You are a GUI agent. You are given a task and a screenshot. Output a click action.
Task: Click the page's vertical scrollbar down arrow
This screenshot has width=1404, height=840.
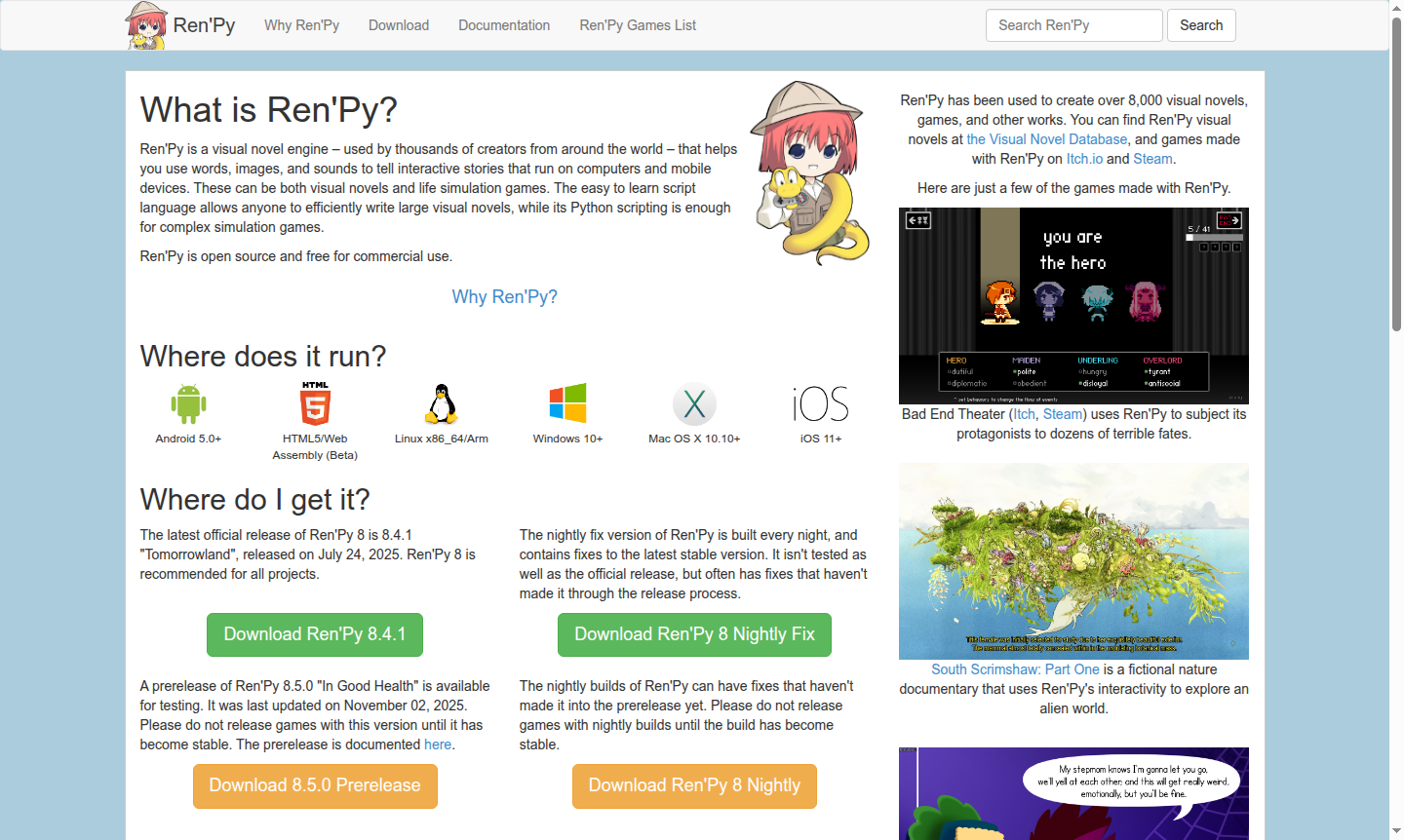click(x=1396, y=831)
